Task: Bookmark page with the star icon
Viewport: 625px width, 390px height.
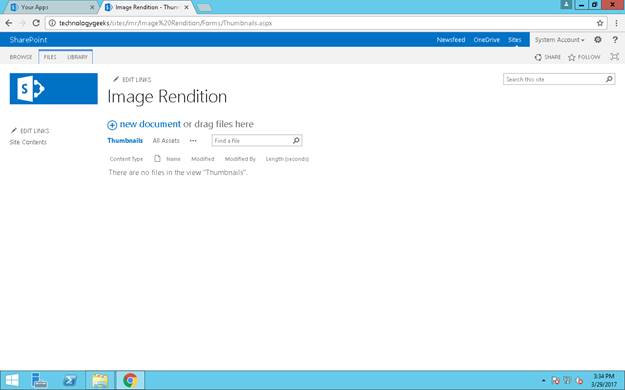Action: pos(600,23)
